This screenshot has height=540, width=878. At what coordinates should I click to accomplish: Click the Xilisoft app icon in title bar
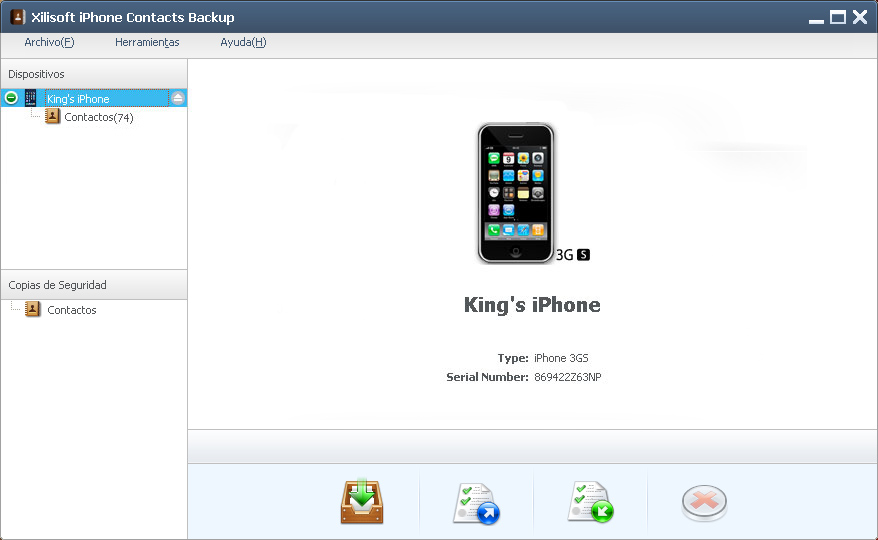pos(17,17)
